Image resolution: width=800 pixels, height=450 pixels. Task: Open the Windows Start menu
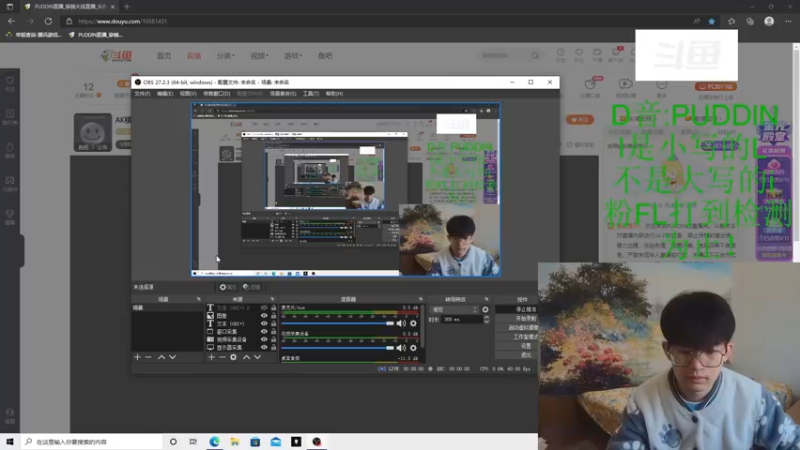[x=10, y=442]
